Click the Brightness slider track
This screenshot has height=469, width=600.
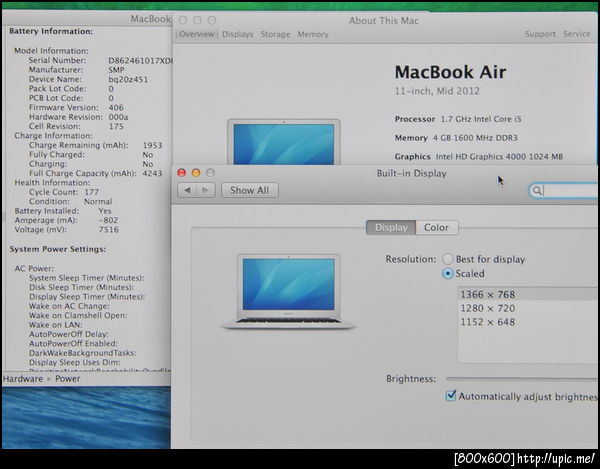(x=522, y=379)
